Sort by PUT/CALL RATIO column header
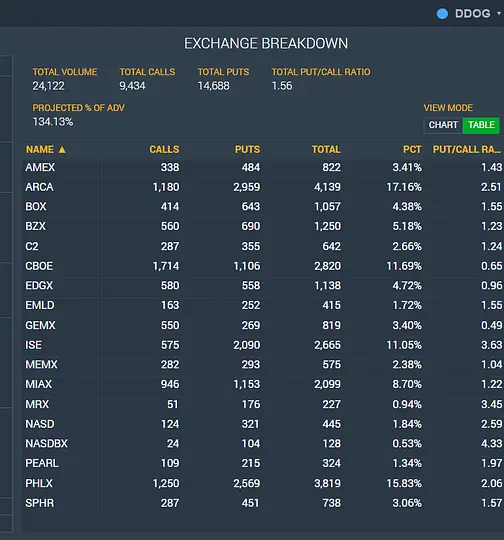 (467, 149)
